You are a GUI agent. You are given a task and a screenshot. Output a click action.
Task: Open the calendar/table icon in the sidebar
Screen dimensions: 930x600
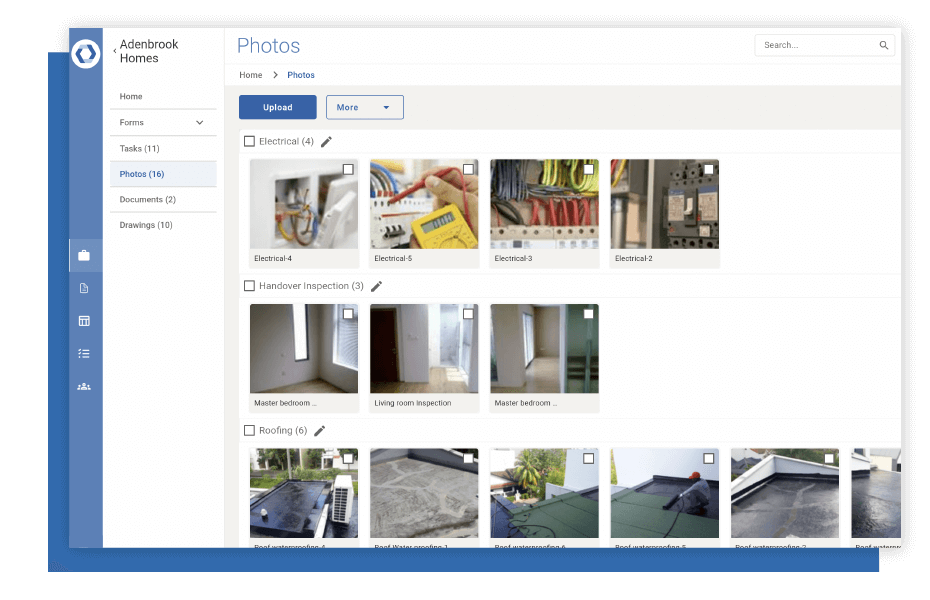(86, 321)
